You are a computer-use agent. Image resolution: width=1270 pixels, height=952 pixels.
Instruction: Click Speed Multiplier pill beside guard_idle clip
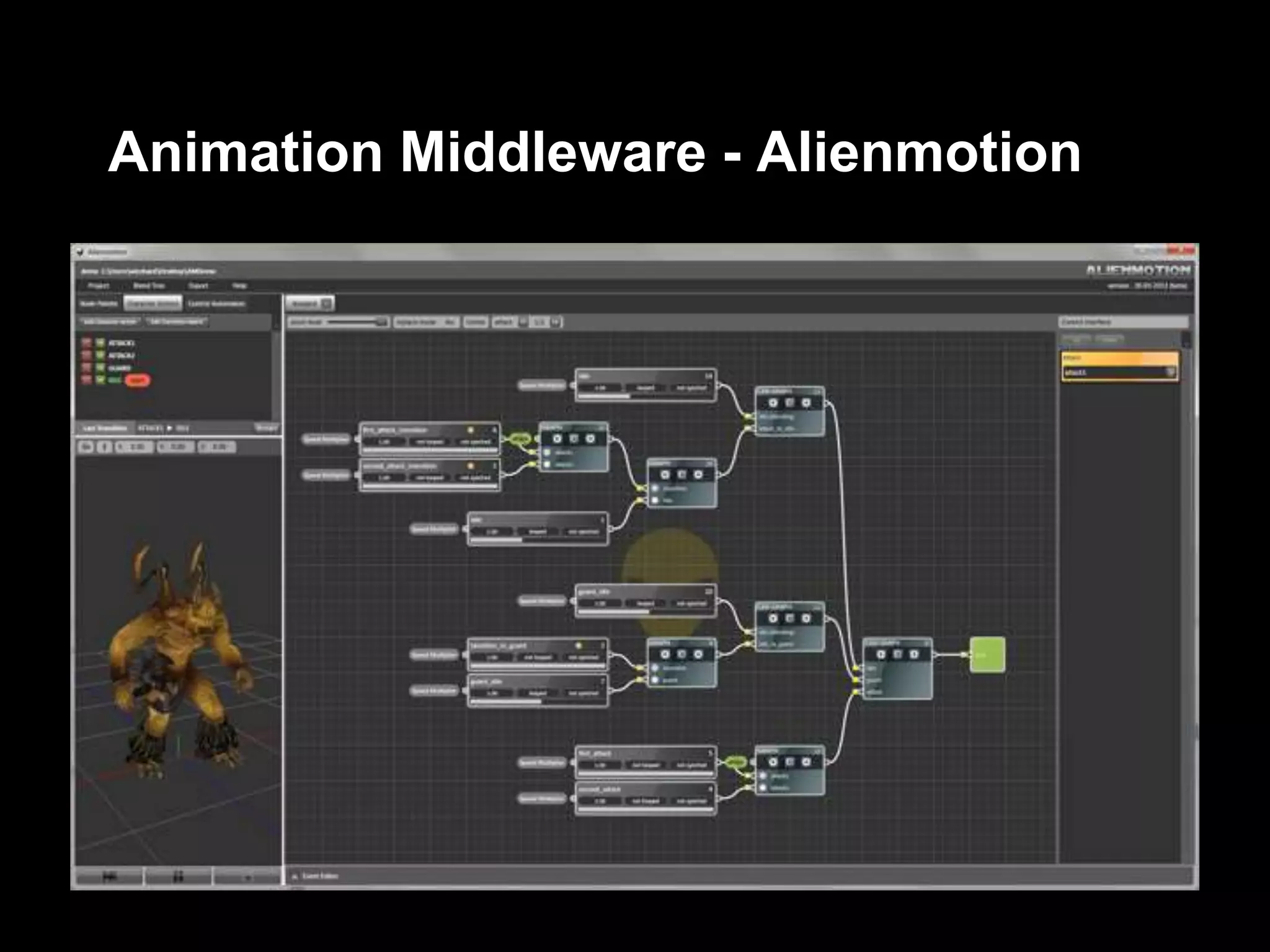[x=542, y=601]
